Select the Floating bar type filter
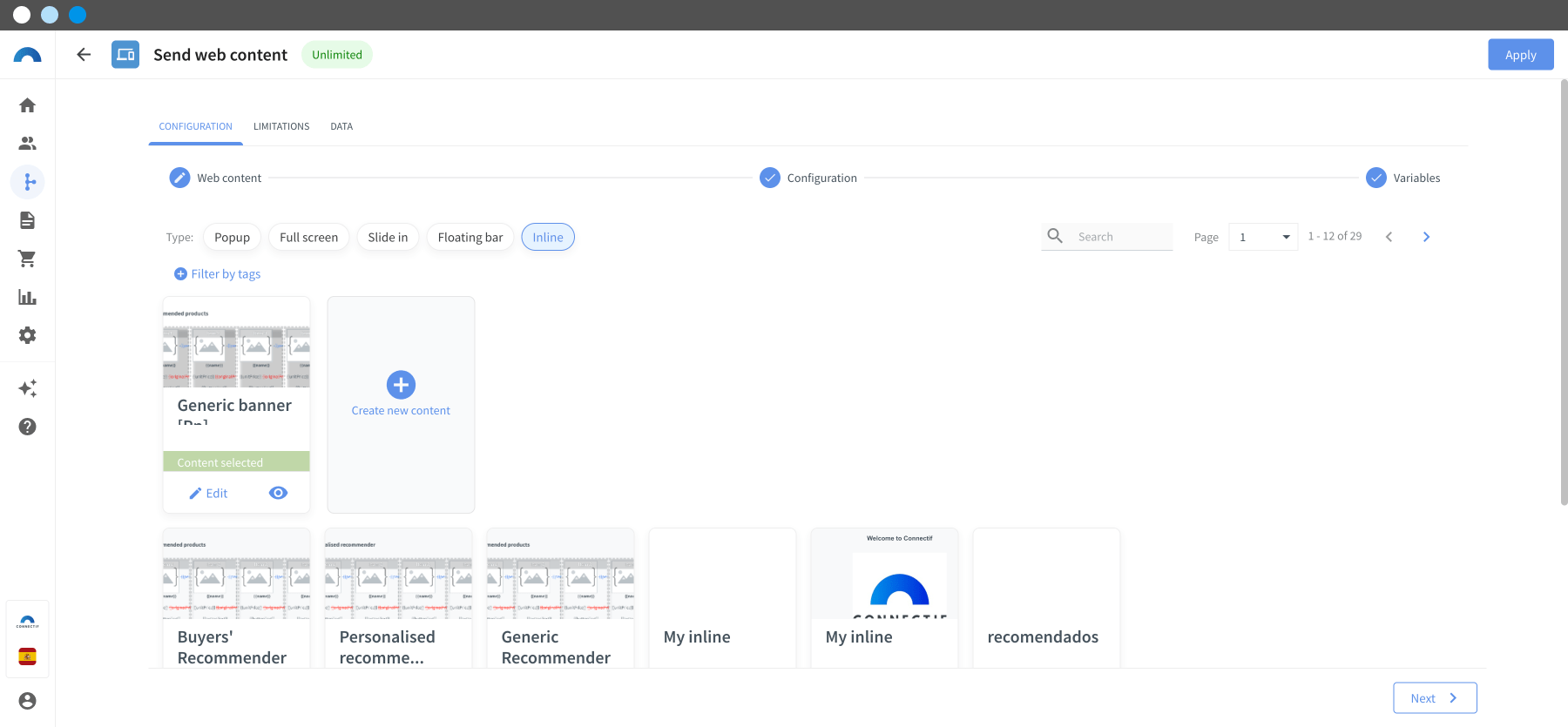Image resolution: width=1568 pixels, height=727 pixels. [x=470, y=237]
